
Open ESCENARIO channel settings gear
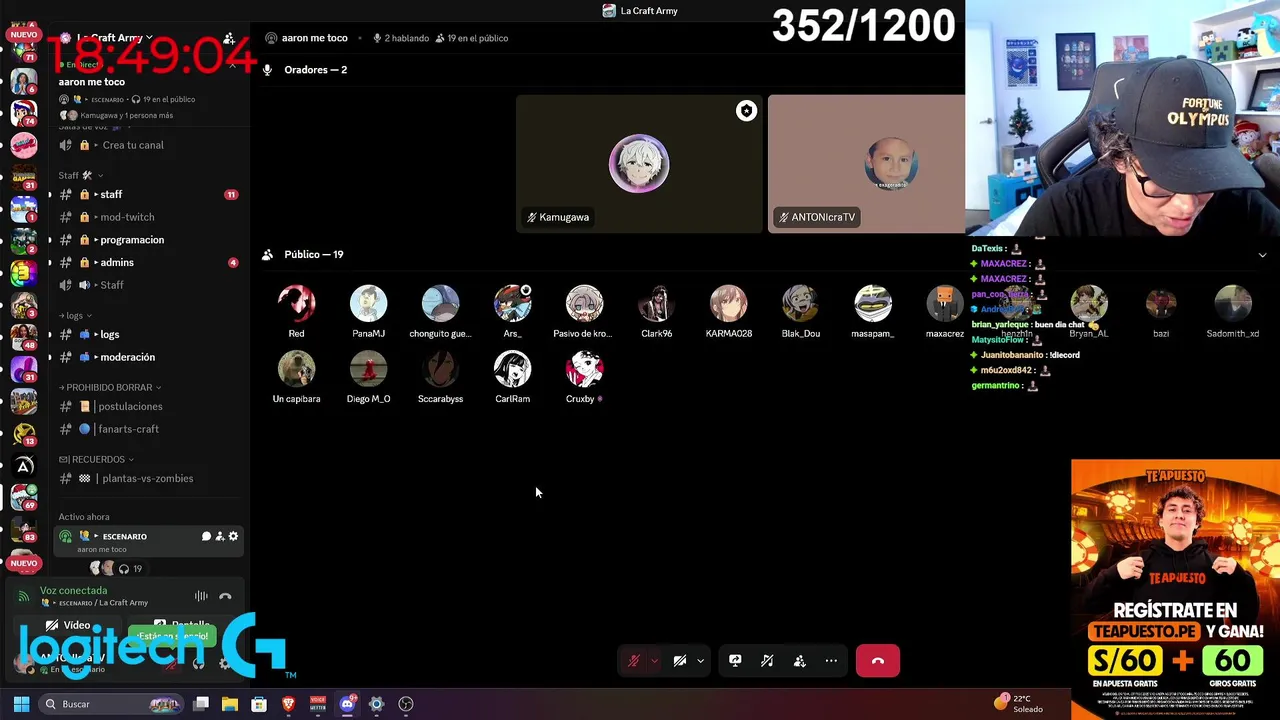(x=233, y=536)
